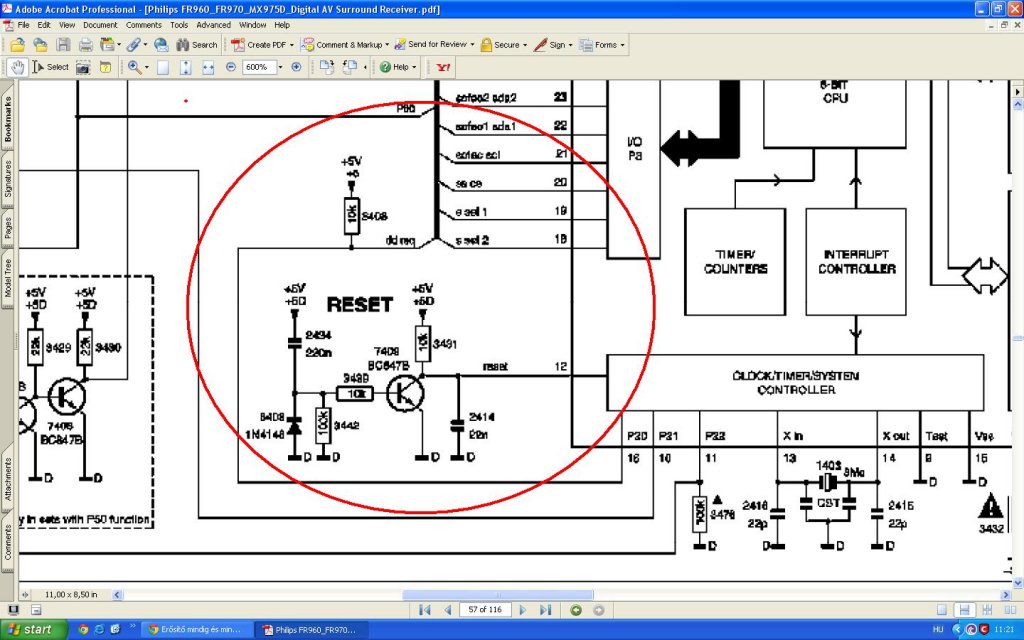
Task: Choose the Select text tool
Action: click(51, 67)
